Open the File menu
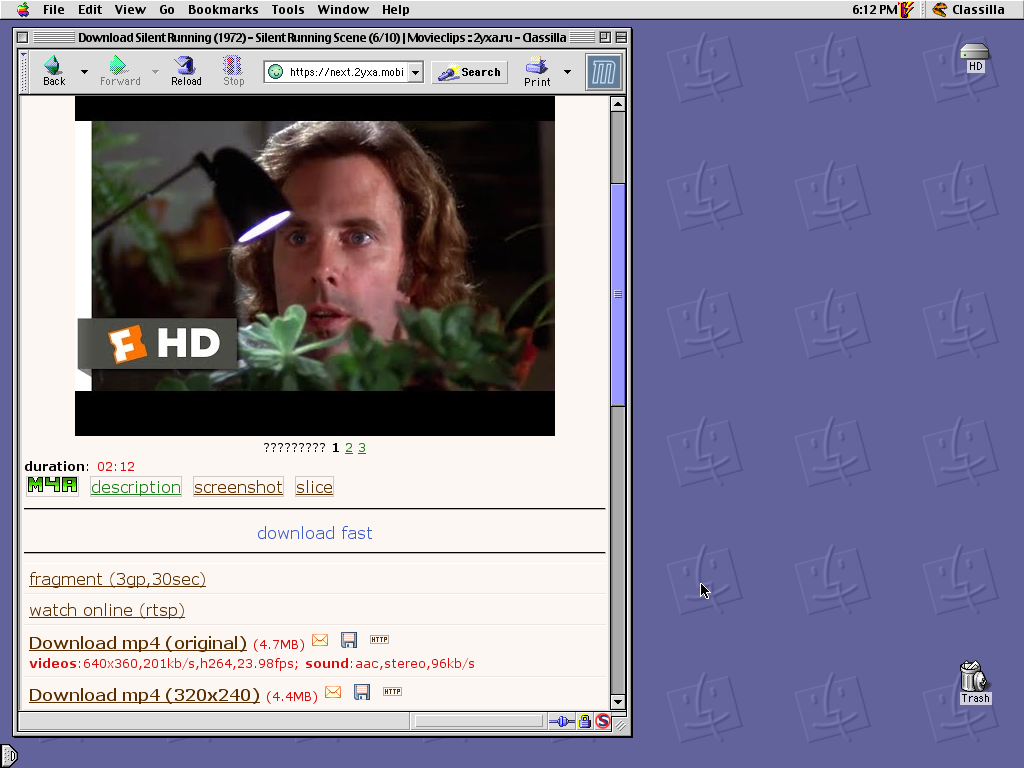The image size is (1024, 768). click(54, 9)
